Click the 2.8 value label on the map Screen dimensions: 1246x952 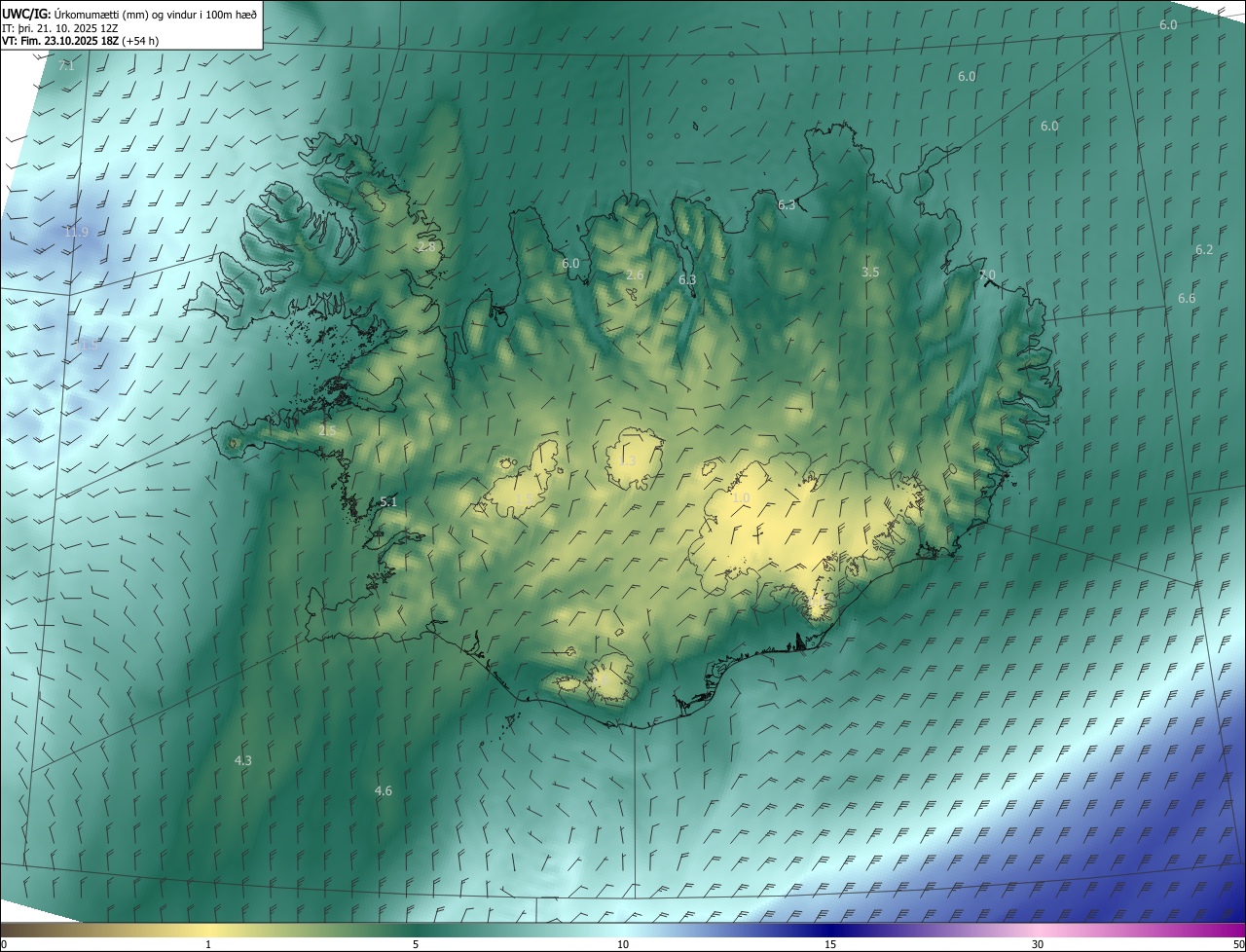pos(426,247)
